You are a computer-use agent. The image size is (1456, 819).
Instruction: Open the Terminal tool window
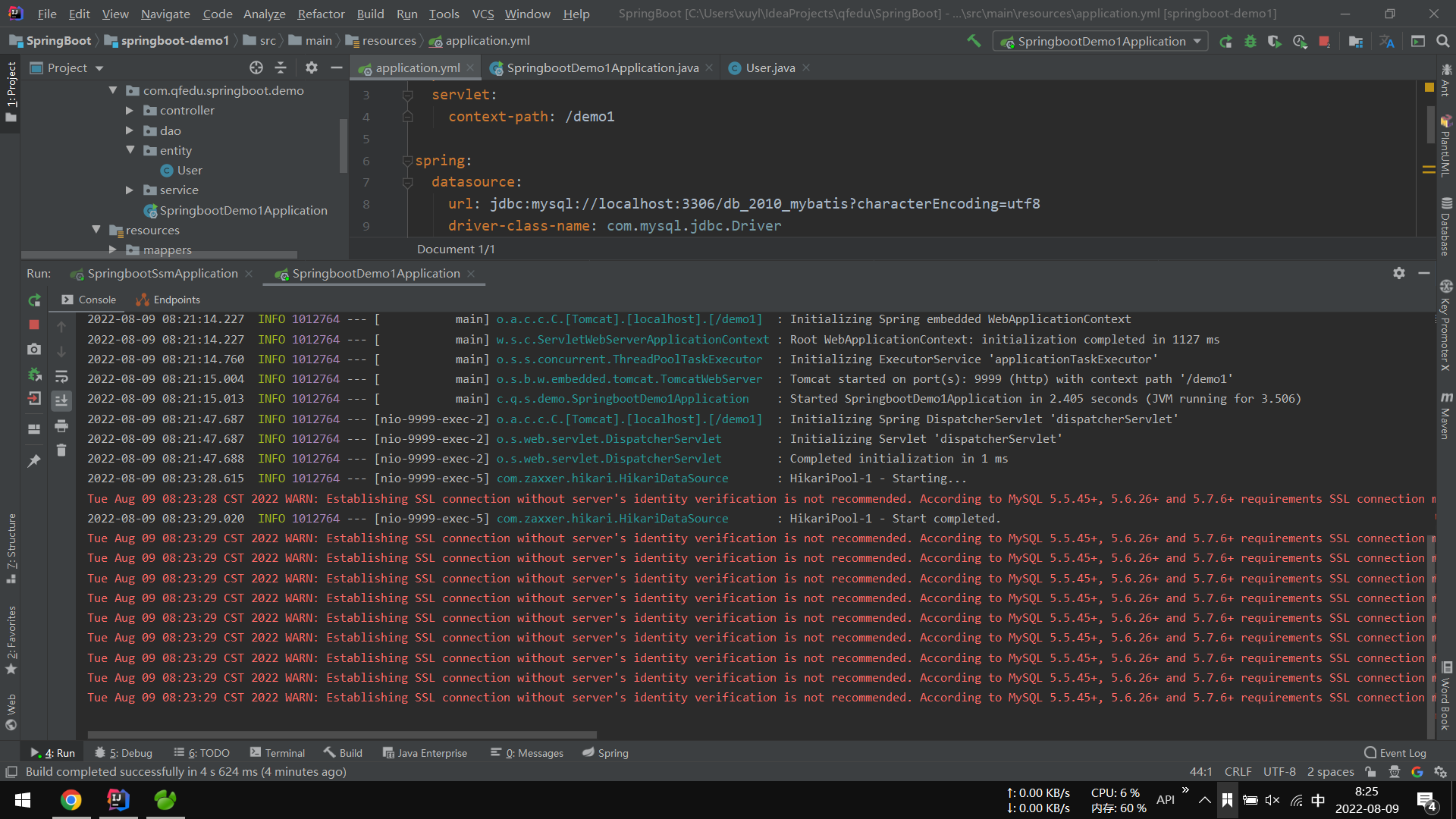point(278,753)
